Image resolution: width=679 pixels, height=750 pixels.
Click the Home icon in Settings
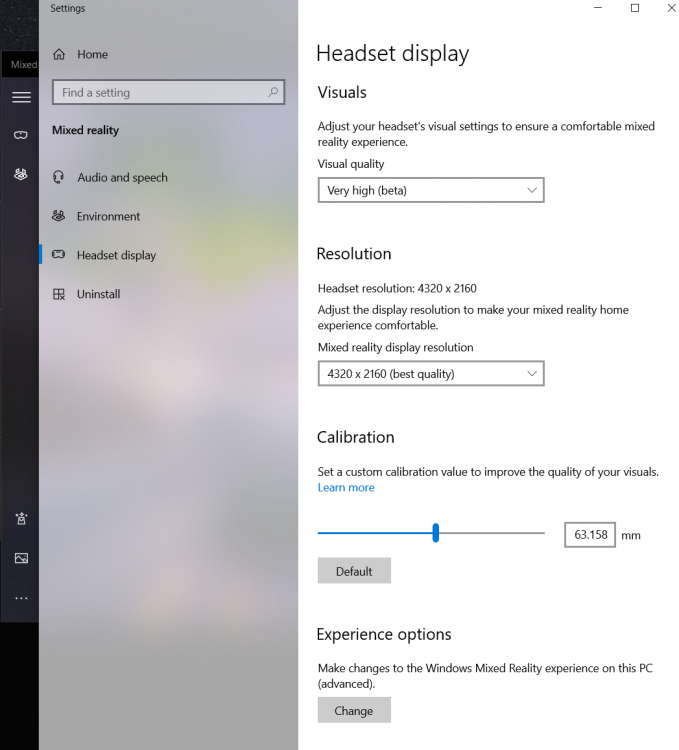(x=59, y=55)
